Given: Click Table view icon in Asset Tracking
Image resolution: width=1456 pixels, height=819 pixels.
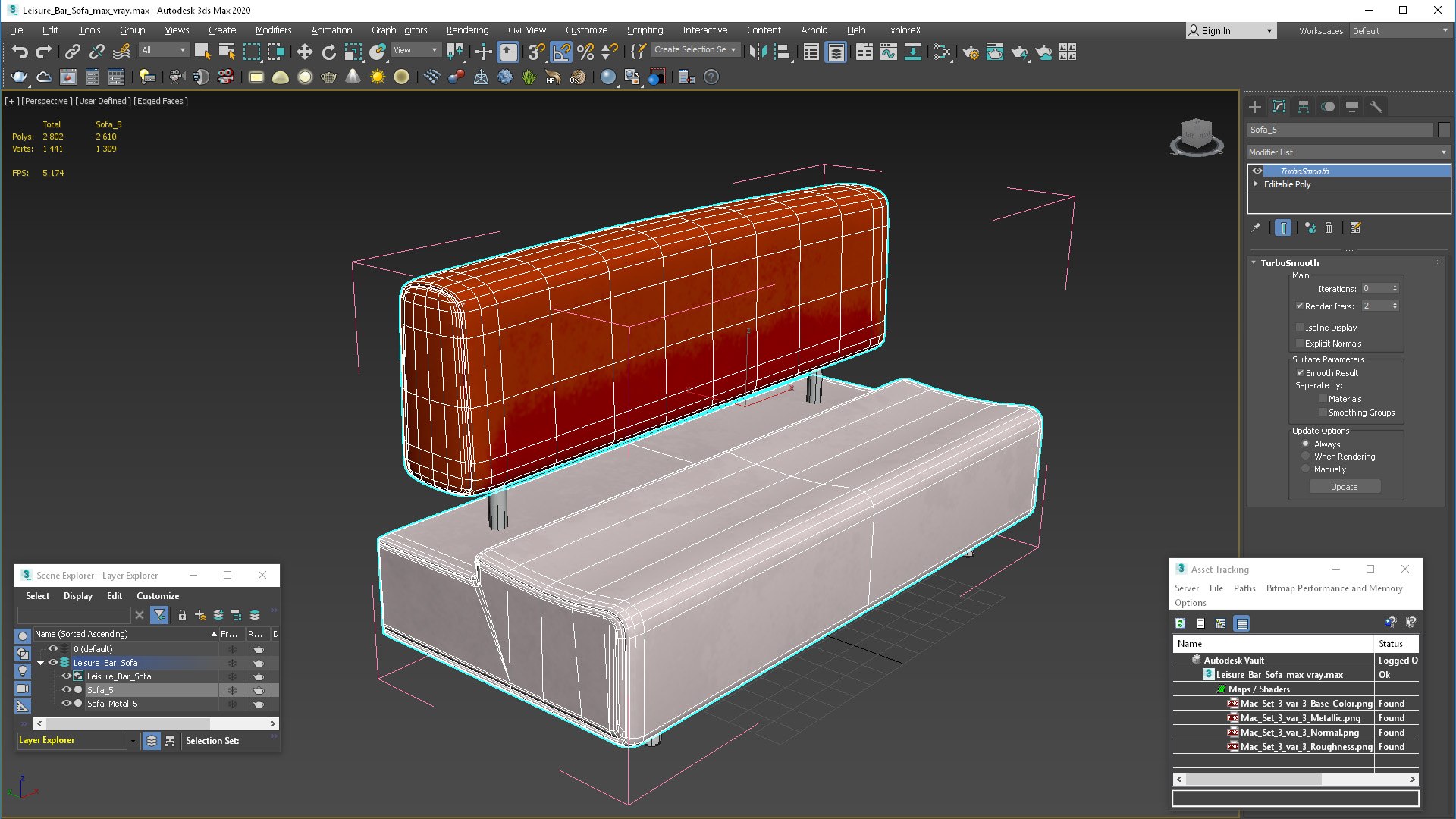Looking at the screenshot, I should tap(1241, 623).
